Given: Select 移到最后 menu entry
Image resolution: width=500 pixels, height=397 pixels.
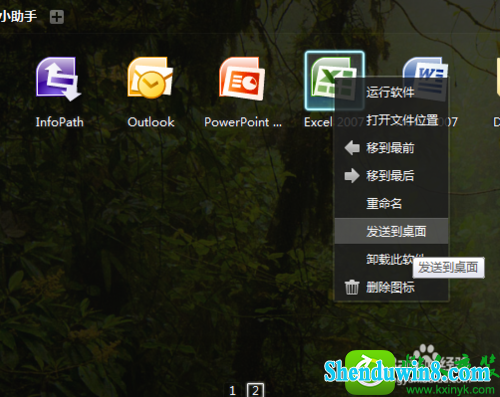Looking at the screenshot, I should click(391, 176).
